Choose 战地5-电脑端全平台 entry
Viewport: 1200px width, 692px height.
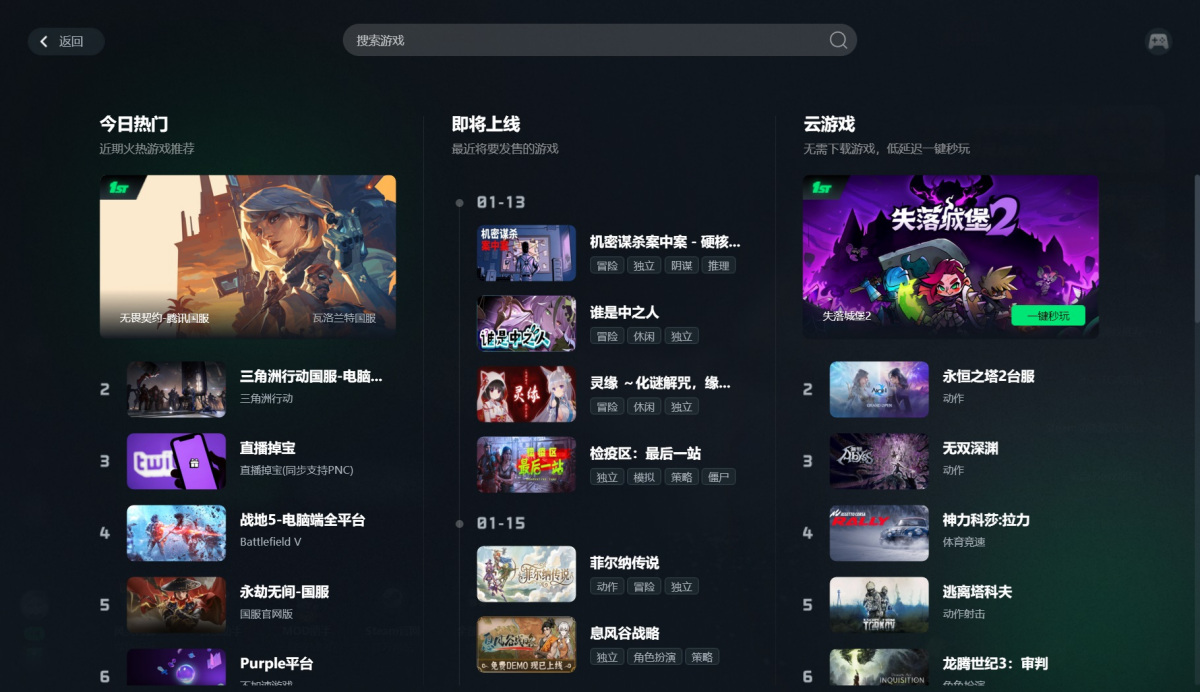pos(302,520)
